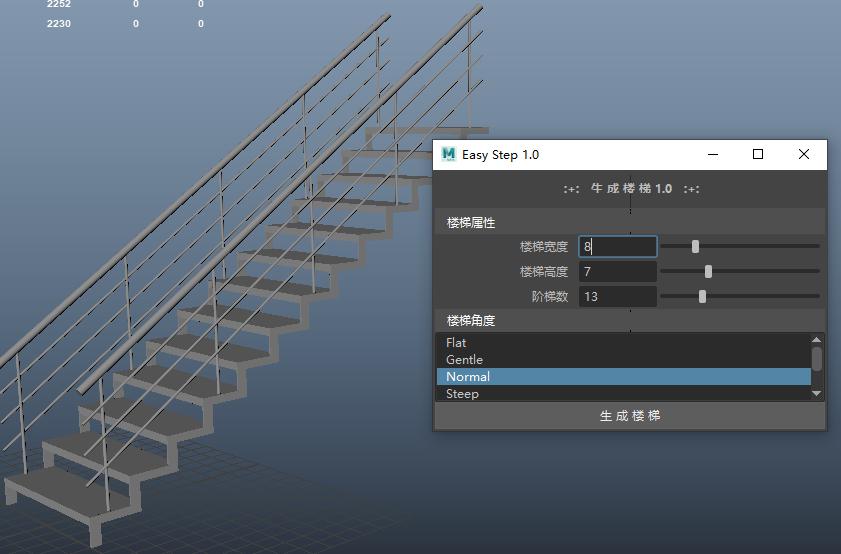Click the 阶梯数 slider handle
Image resolution: width=841 pixels, height=554 pixels.
pos(702,296)
